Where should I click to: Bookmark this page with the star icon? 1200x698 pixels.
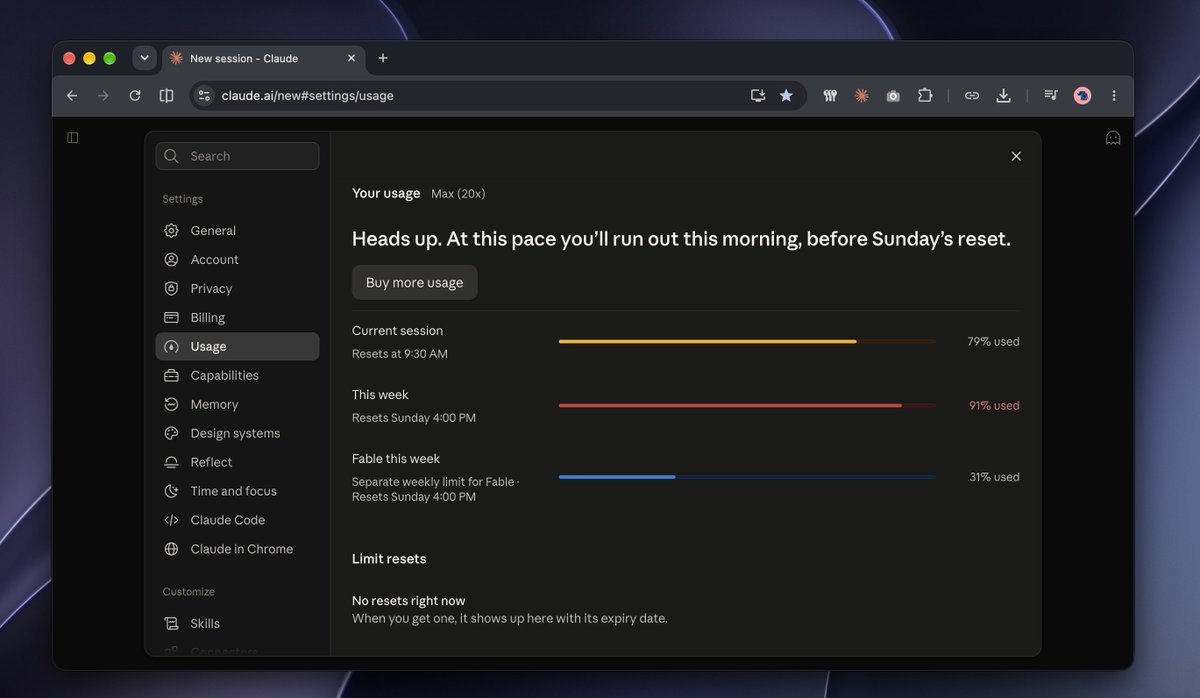786,96
